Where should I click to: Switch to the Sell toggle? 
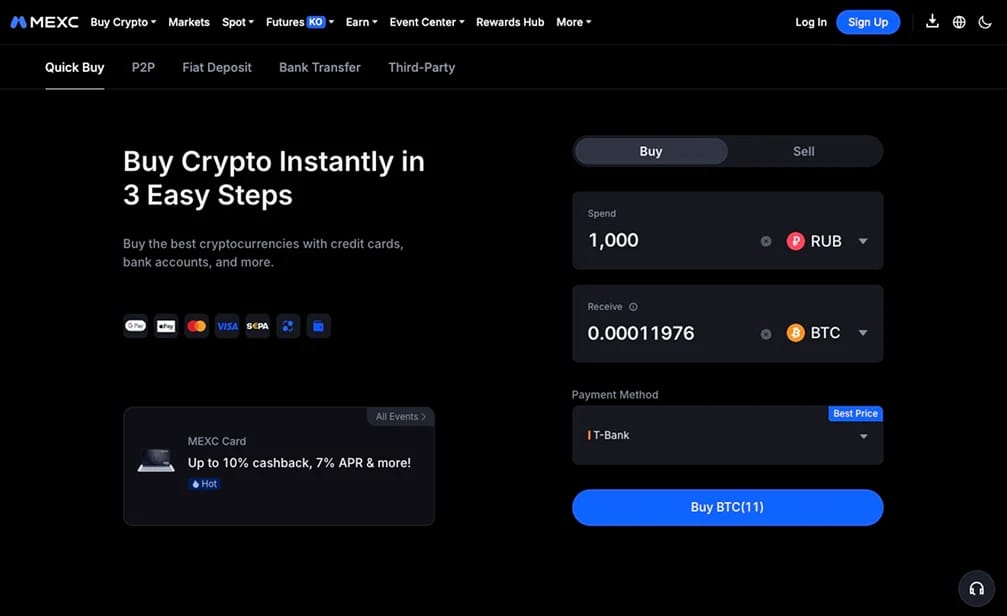pos(803,152)
